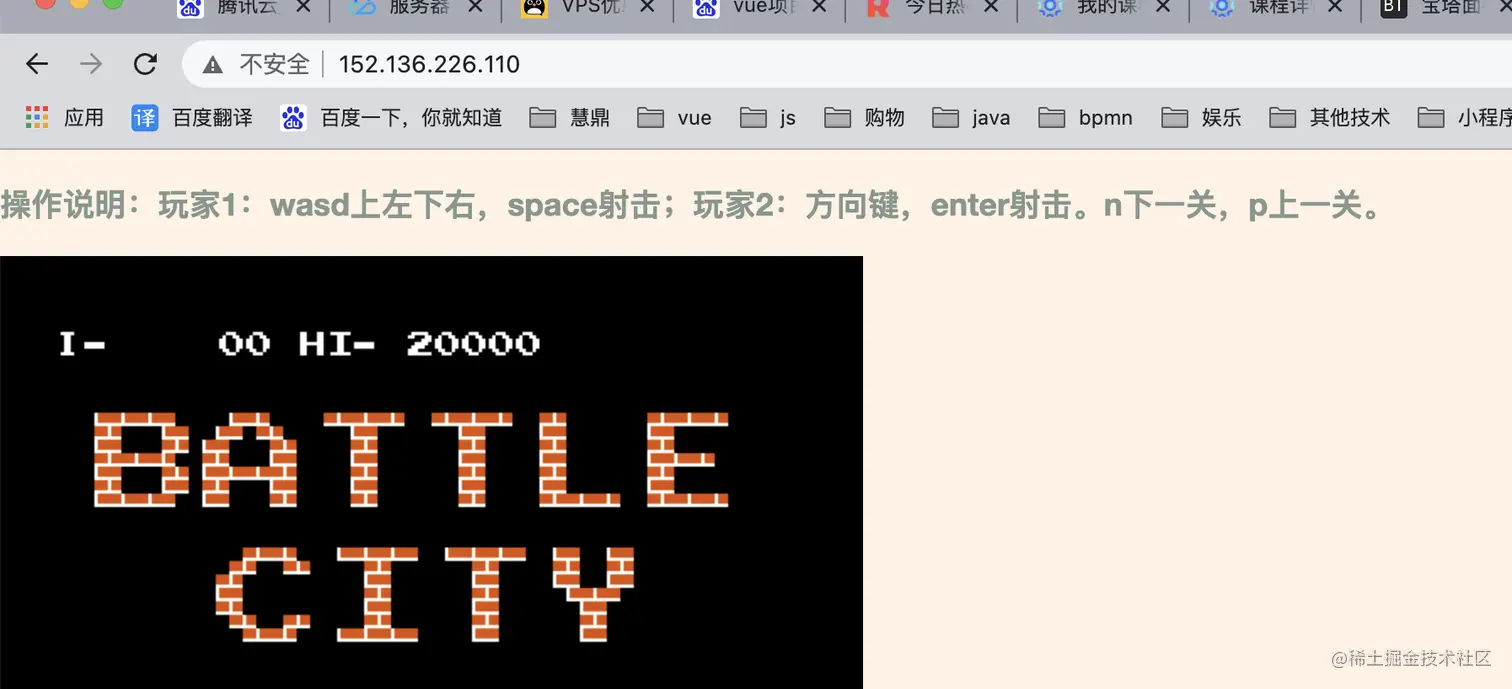Go back to the previous page

pyautogui.click(x=37, y=65)
